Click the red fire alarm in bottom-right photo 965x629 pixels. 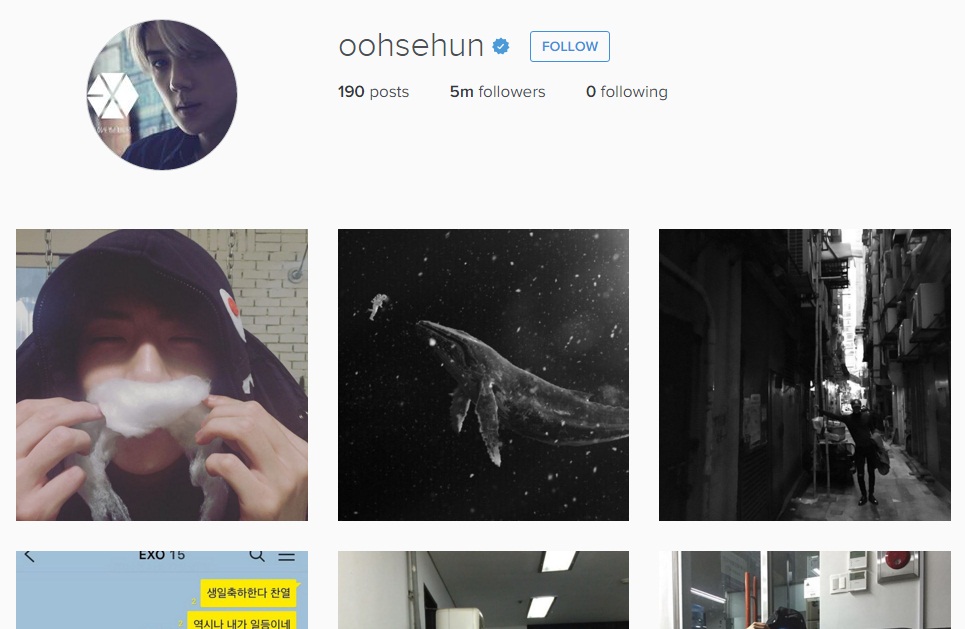coord(898,561)
